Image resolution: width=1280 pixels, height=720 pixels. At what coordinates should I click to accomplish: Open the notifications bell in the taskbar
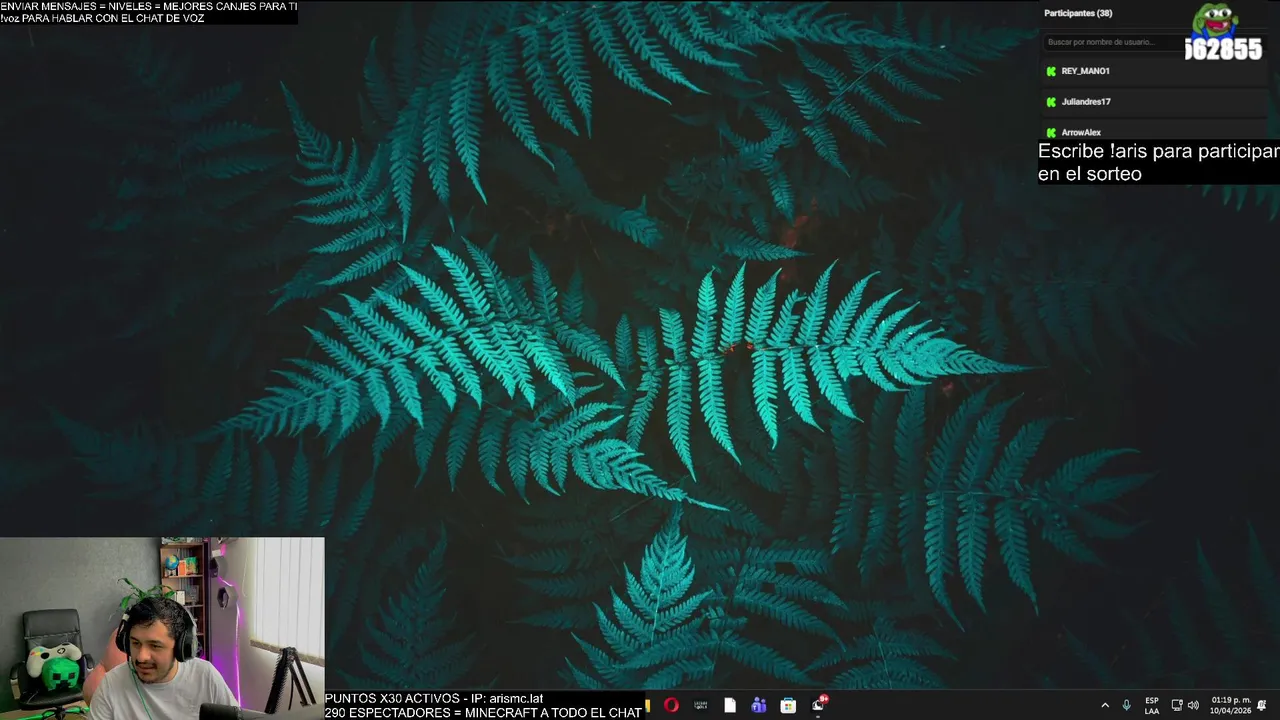[1262, 705]
